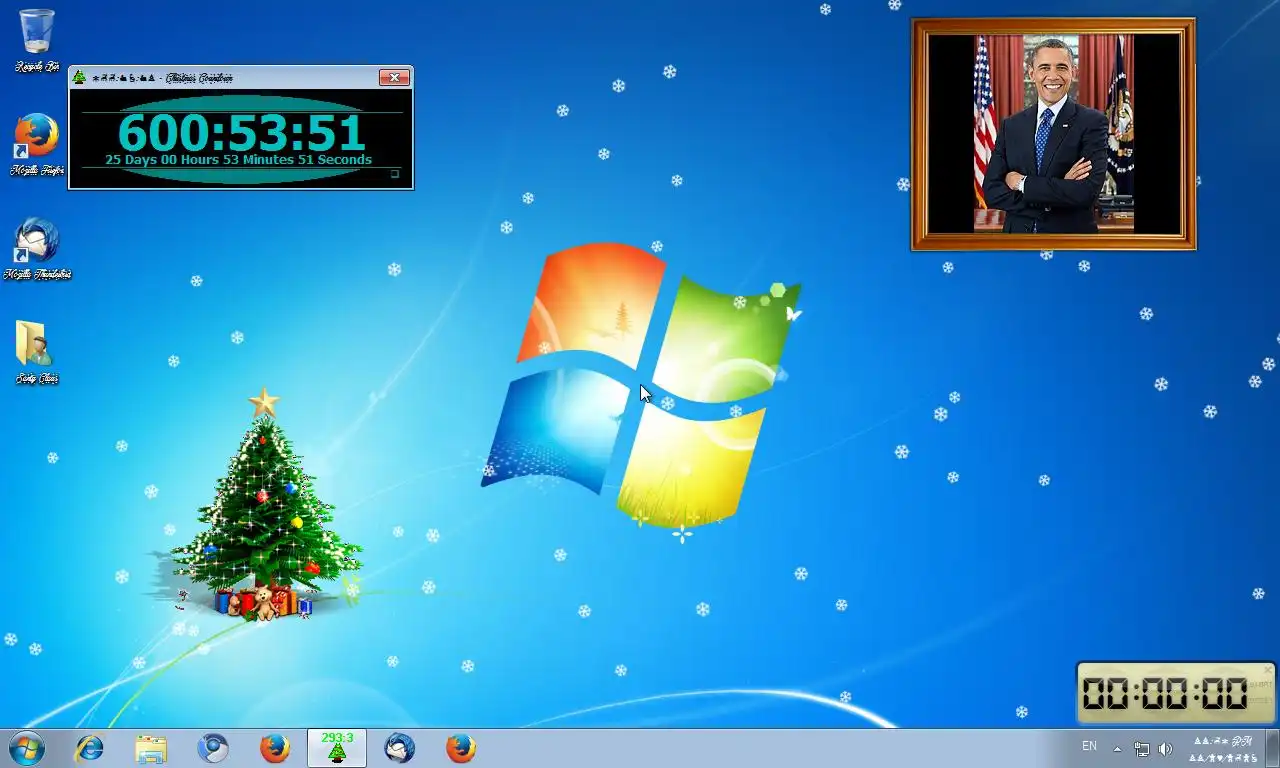Click the decorated Christmas tree desktop gadget

coord(265,505)
